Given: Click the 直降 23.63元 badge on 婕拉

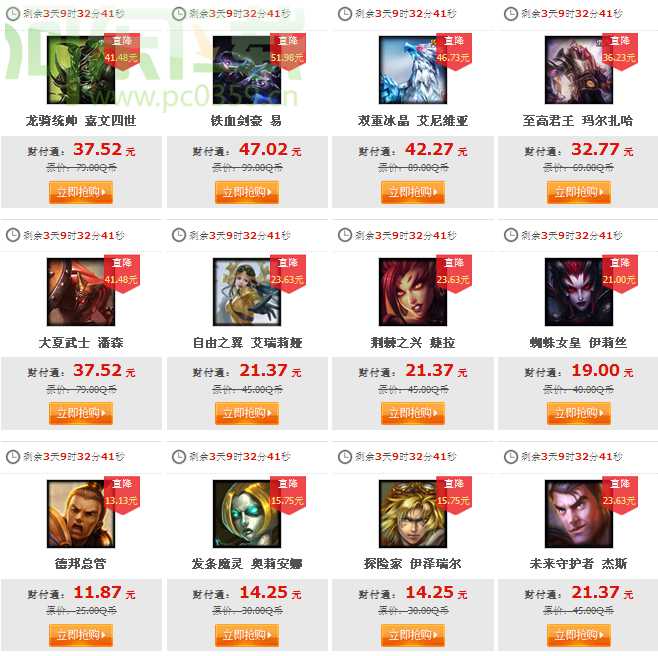Looking at the screenshot, I should coord(454,272).
